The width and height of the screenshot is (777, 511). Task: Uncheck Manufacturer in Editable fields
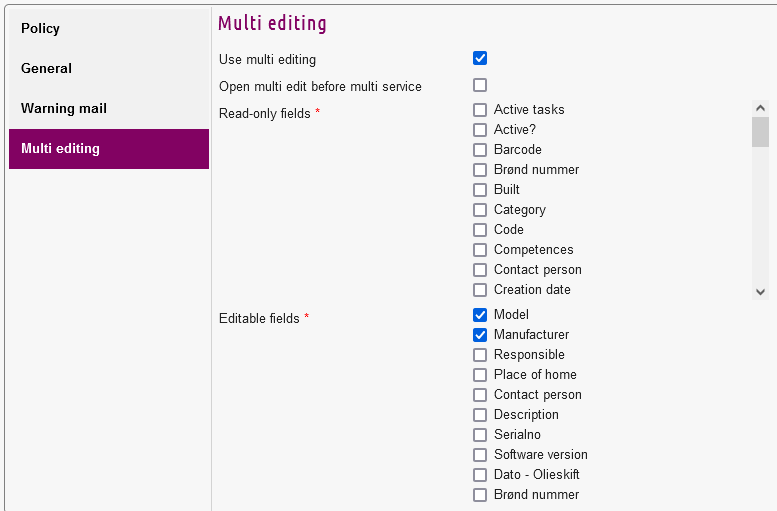(x=480, y=335)
